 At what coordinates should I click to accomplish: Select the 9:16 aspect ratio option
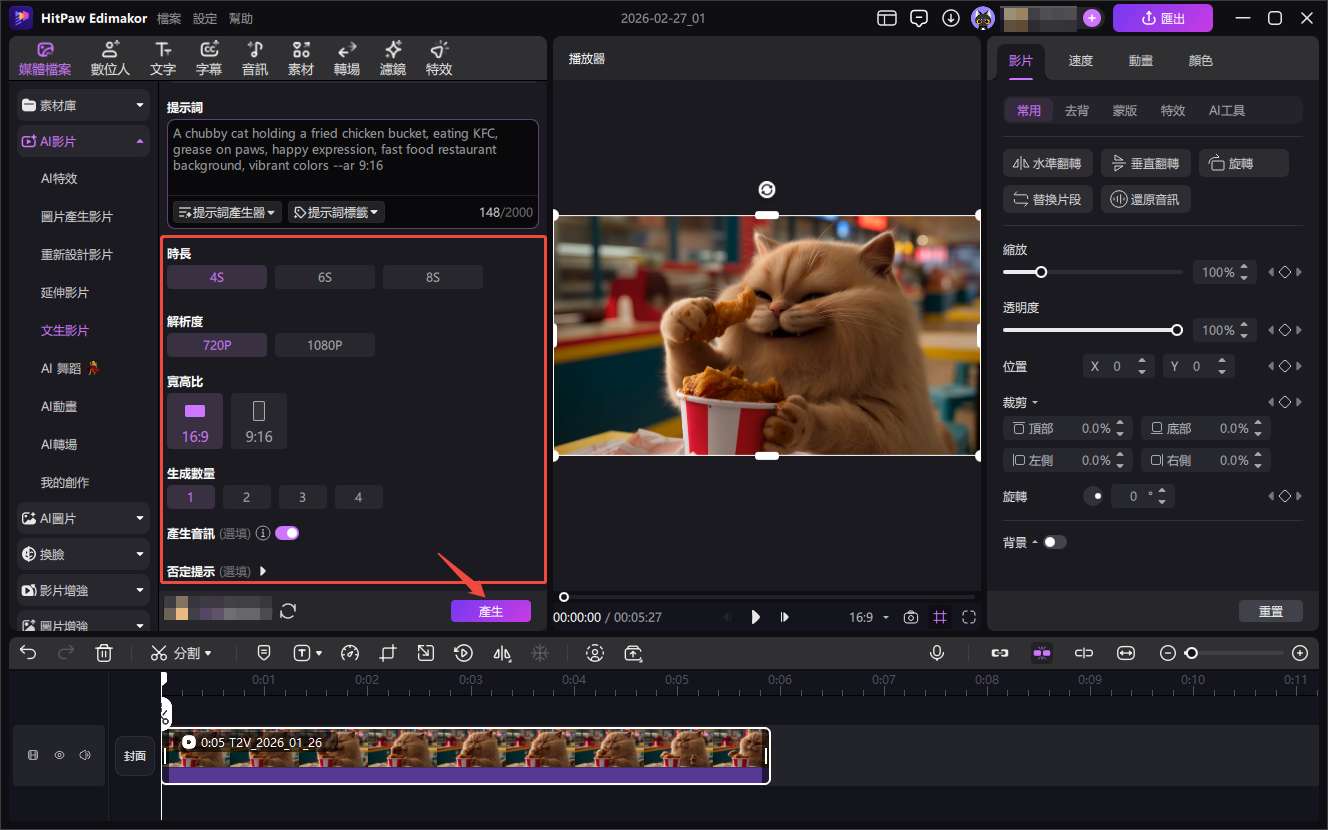(x=259, y=420)
